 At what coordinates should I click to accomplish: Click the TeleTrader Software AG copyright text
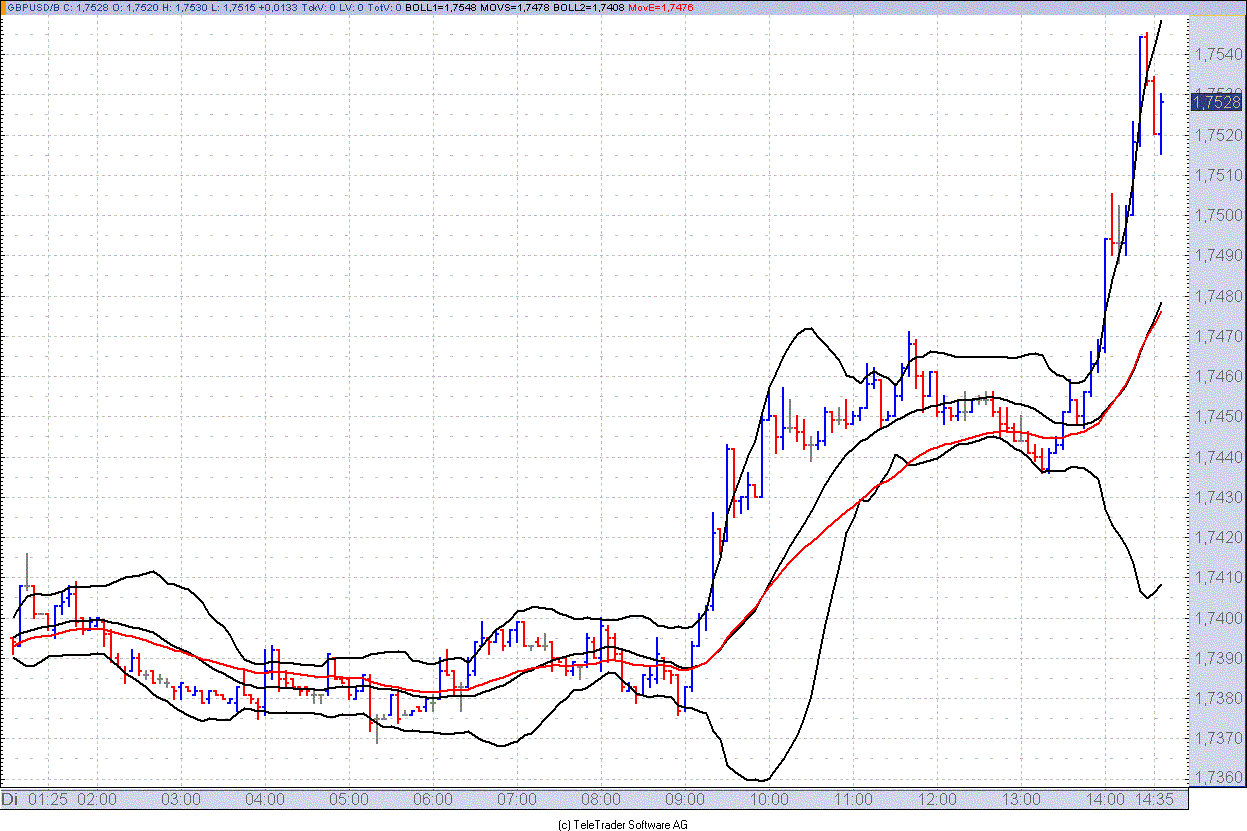622,824
